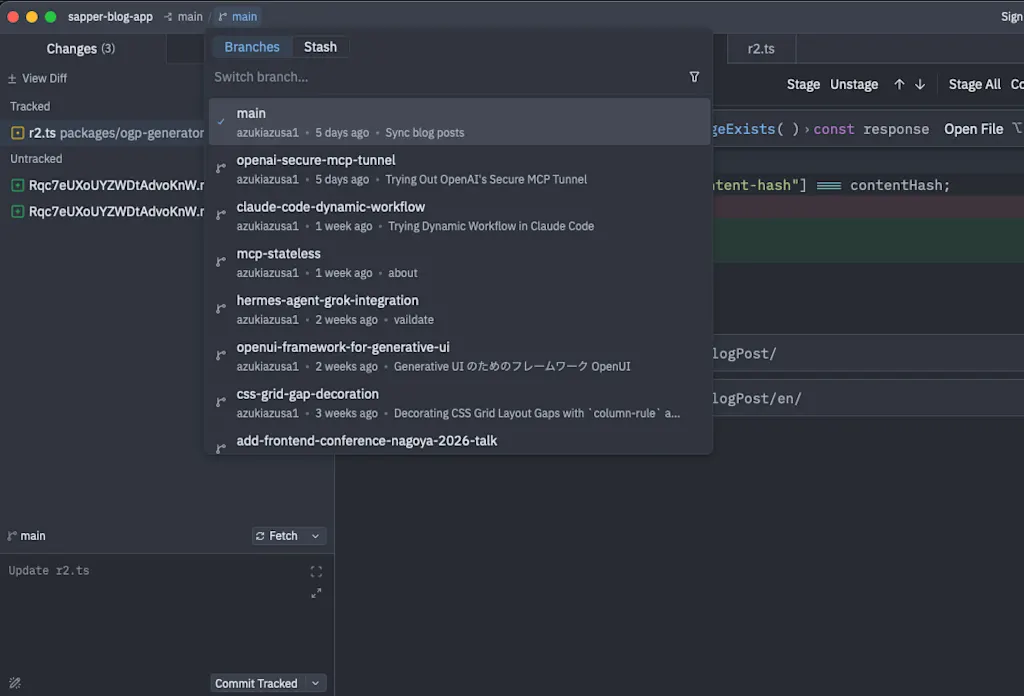Viewport: 1024px width, 696px height.
Task: Click the branch icon beside css-grid-gap-decoration
Action: pyautogui.click(x=221, y=402)
